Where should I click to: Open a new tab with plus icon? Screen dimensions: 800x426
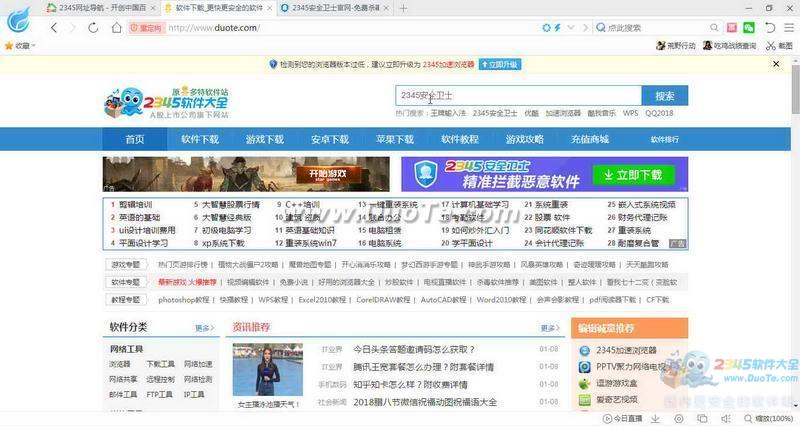point(403,8)
